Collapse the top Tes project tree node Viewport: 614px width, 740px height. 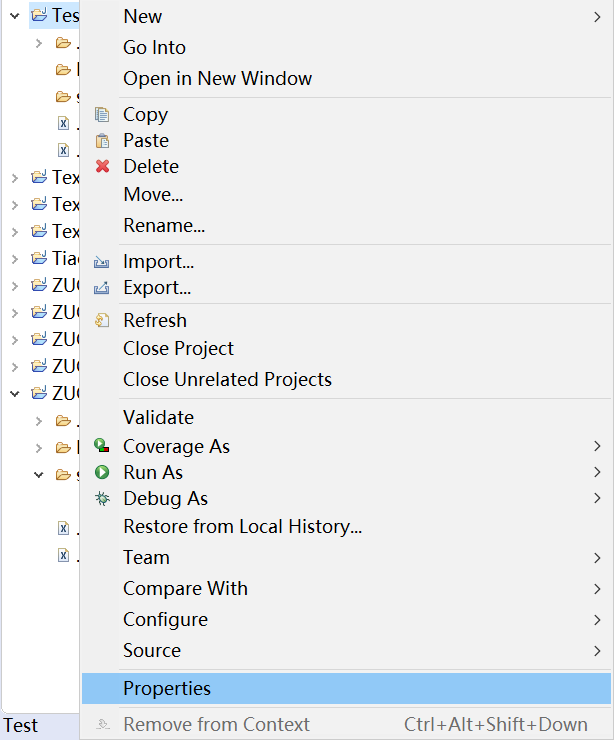[x=15, y=16]
